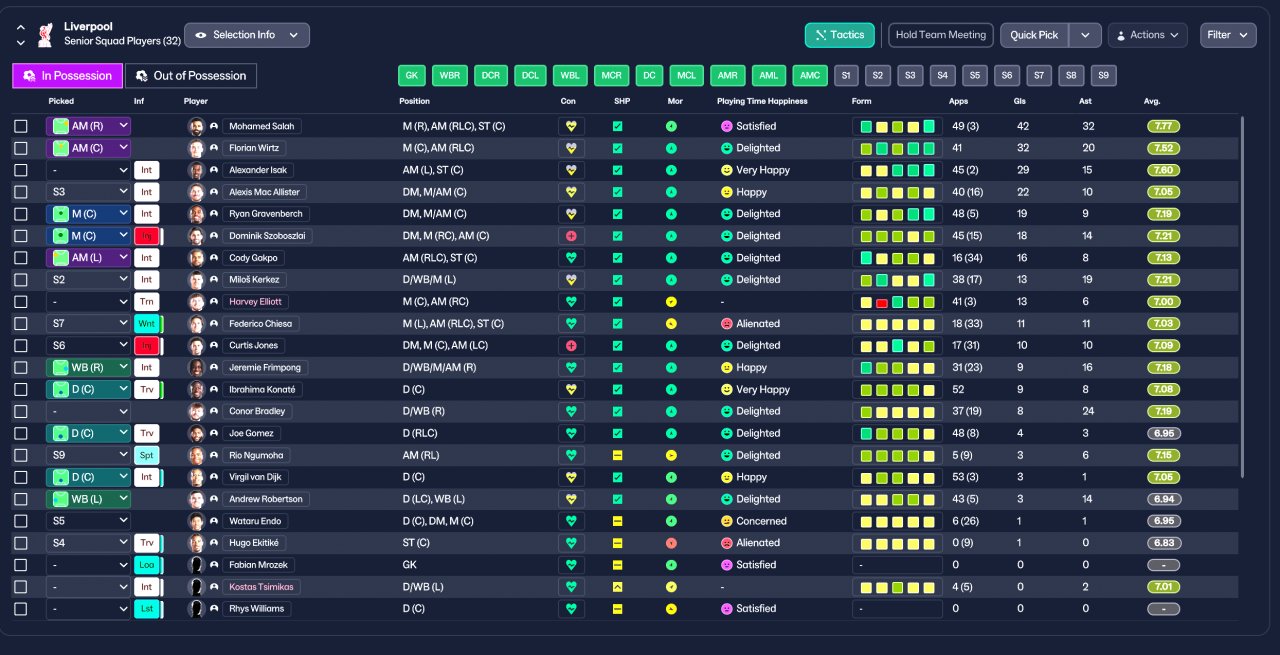Tick the checkbox for Mohamed Salah
The image size is (1280, 655).
tap(21, 127)
